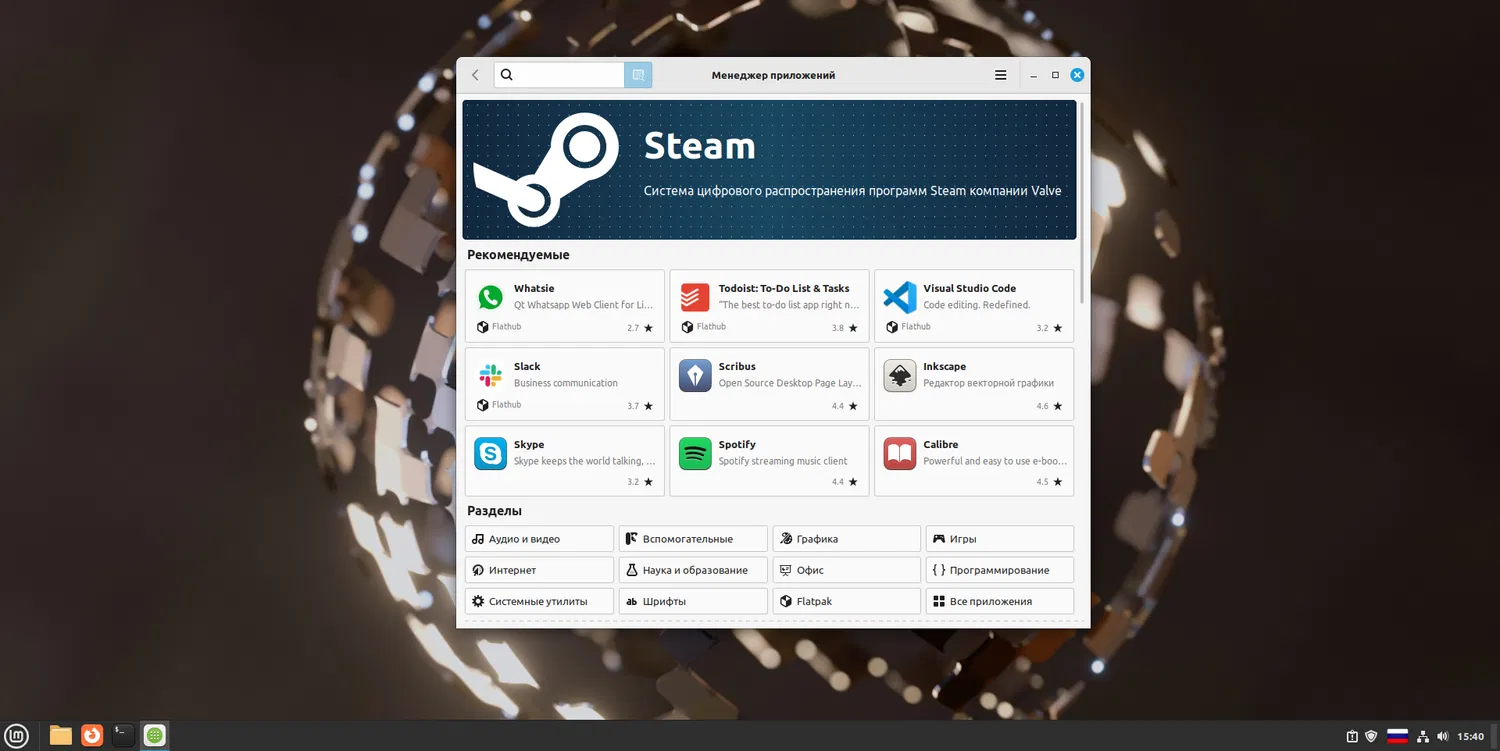Open the featured Steam banner
This screenshot has height=751, width=1500.
pyautogui.click(x=770, y=169)
